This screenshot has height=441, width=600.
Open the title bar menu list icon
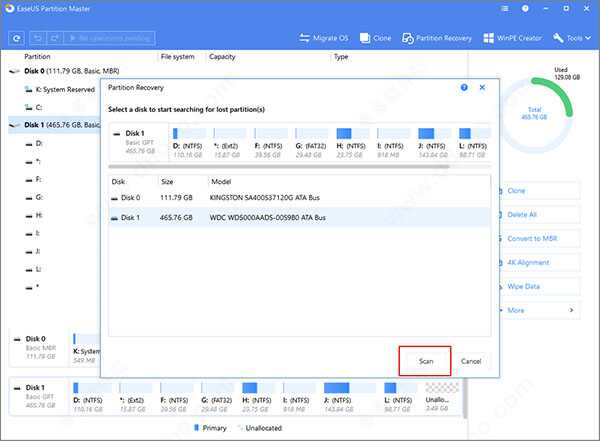pos(505,8)
